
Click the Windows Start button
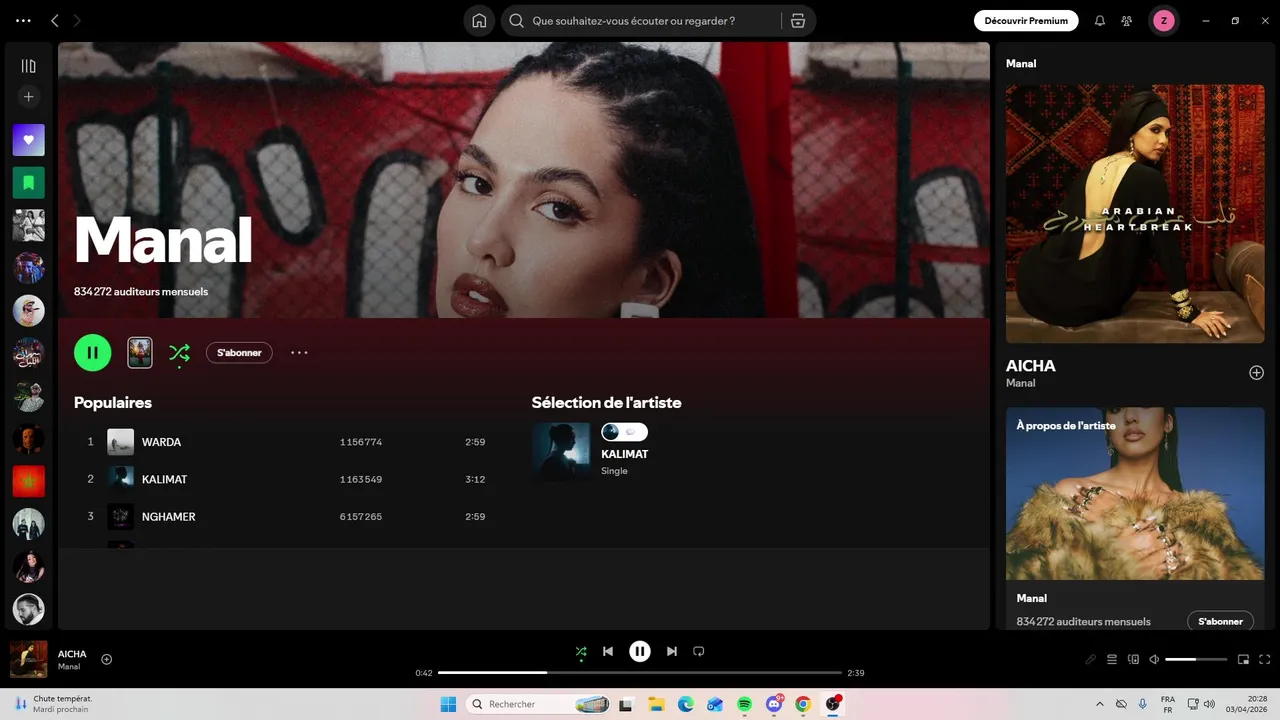pos(448,704)
